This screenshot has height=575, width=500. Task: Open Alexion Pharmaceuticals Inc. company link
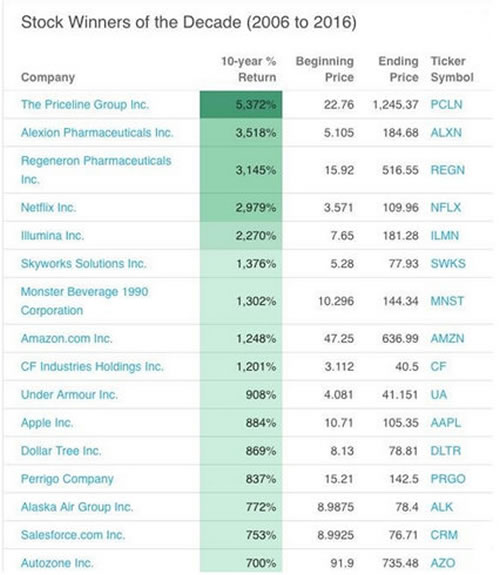point(97,132)
